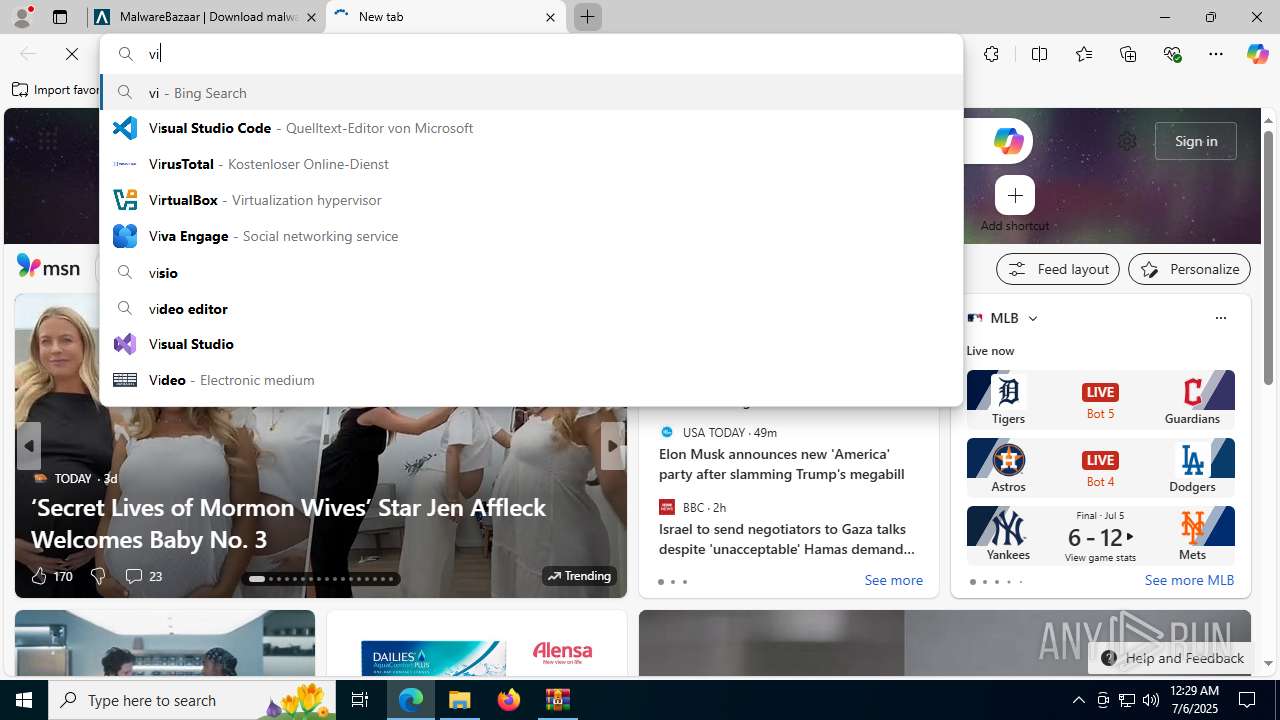Choose the Visual Studio suggestion
This screenshot has width=1280, height=720.
pos(531,344)
